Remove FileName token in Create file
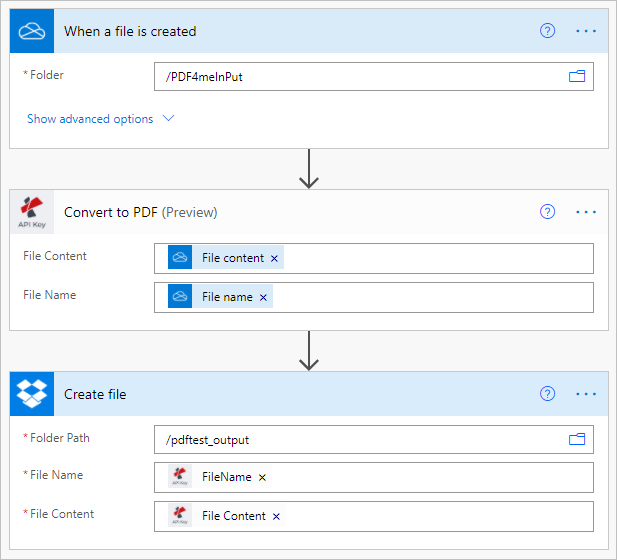The height and width of the screenshot is (560, 617). click(262, 478)
